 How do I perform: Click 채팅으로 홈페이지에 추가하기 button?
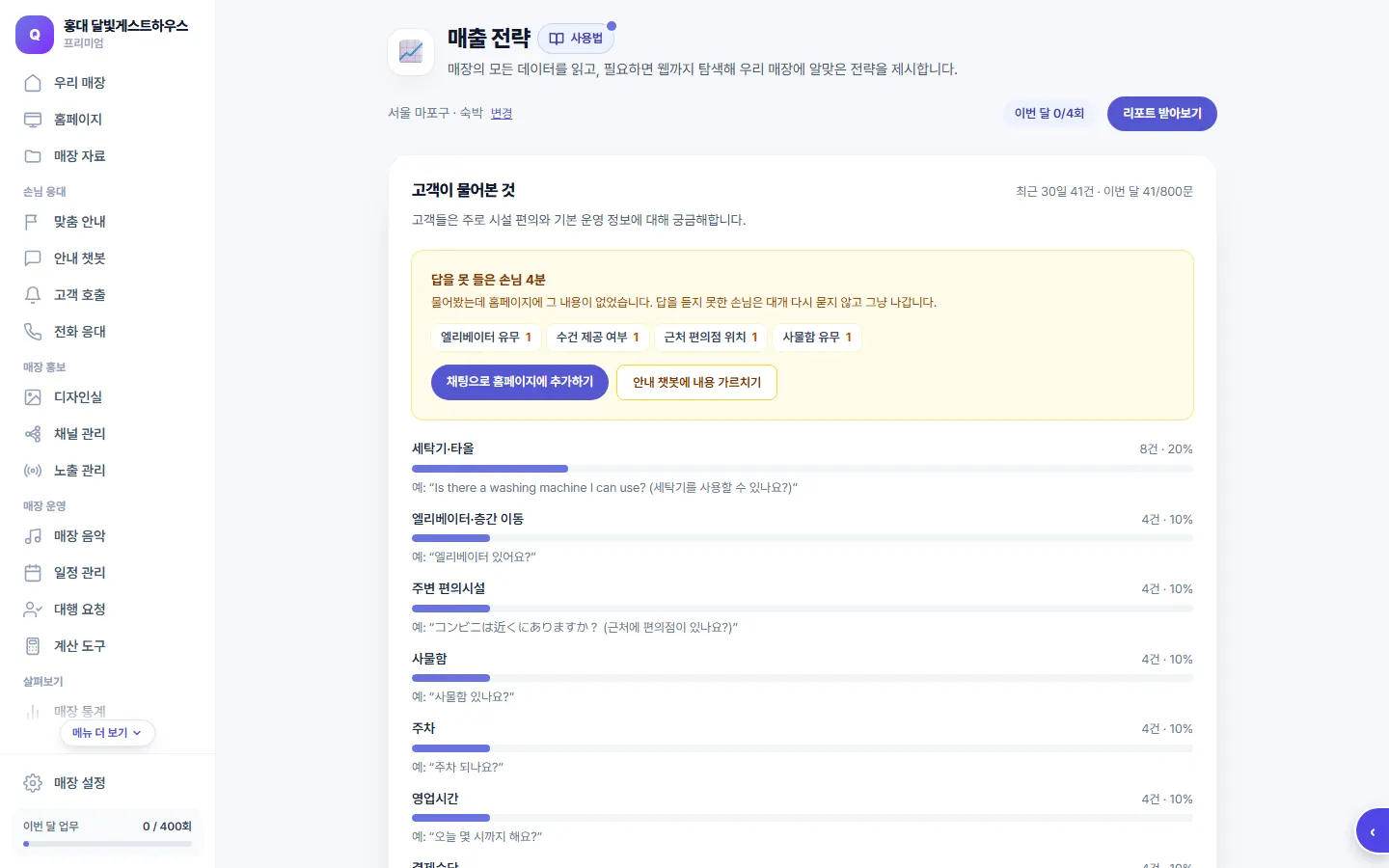click(x=520, y=382)
